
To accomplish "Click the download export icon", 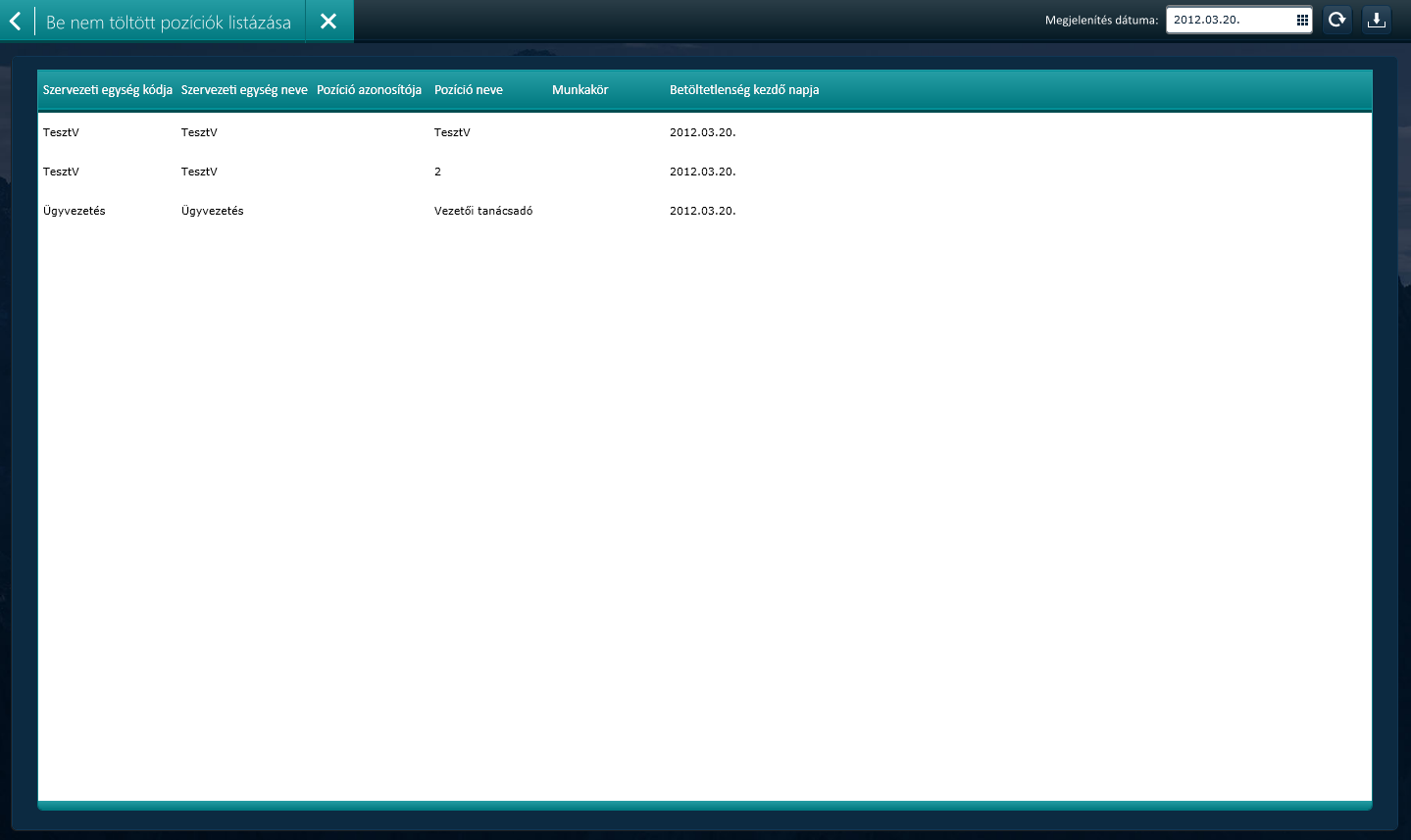I will [x=1377, y=20].
